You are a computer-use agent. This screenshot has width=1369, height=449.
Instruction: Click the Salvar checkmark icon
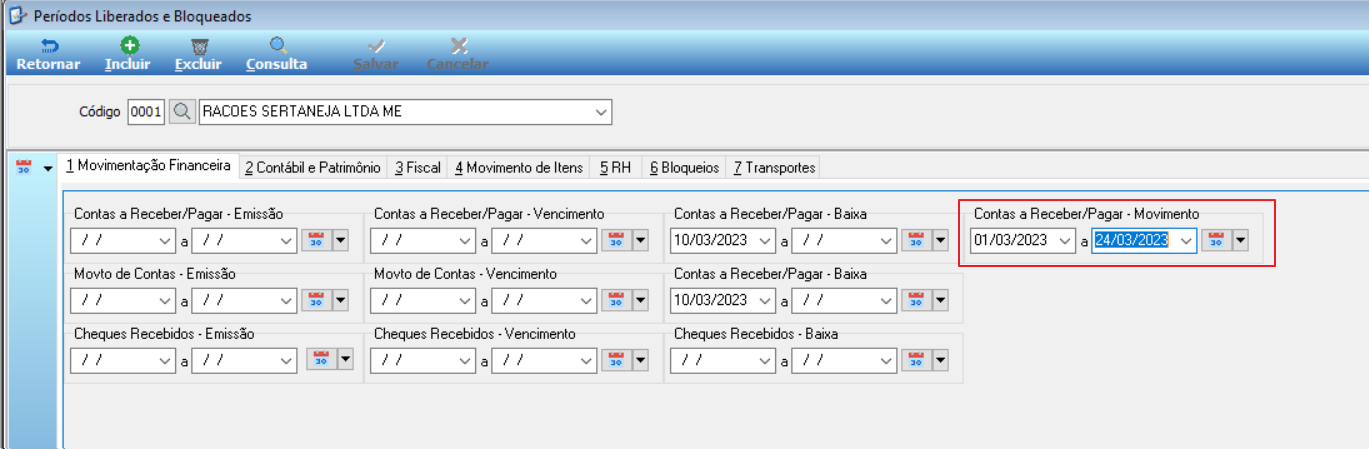tap(377, 46)
